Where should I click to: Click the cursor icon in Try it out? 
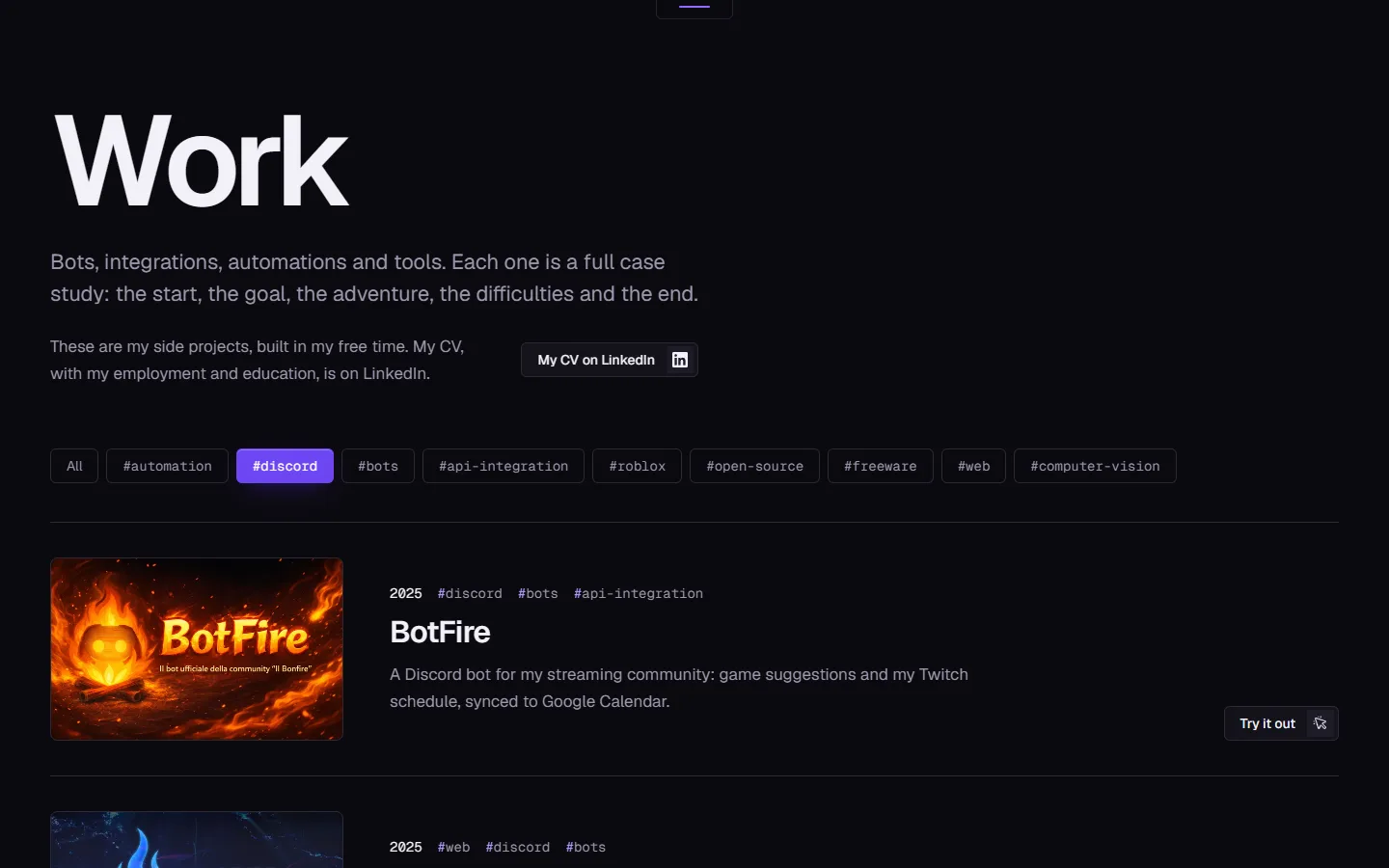click(x=1321, y=723)
